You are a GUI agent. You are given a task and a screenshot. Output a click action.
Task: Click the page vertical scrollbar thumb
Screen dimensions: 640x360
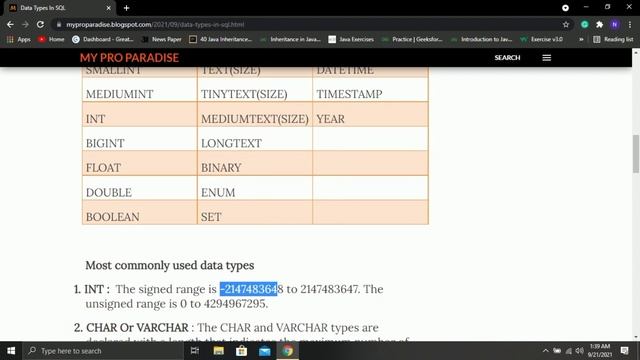click(x=636, y=154)
